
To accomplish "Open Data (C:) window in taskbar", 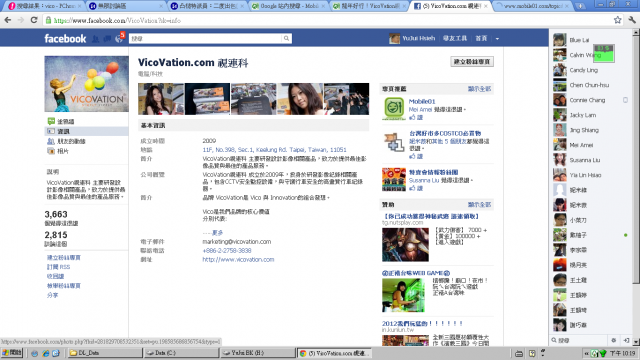I will coord(182,353).
